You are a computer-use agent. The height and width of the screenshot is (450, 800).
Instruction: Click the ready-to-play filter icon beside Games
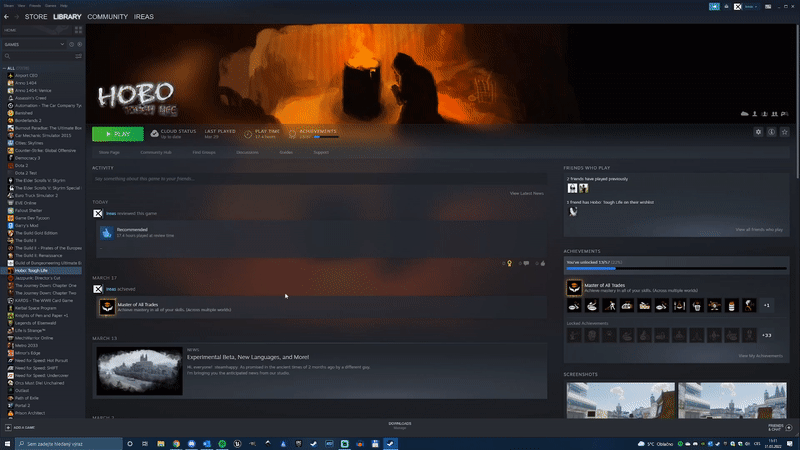(79, 44)
